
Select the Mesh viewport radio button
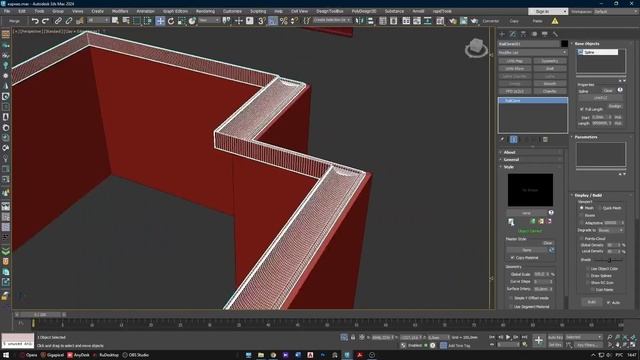point(582,208)
